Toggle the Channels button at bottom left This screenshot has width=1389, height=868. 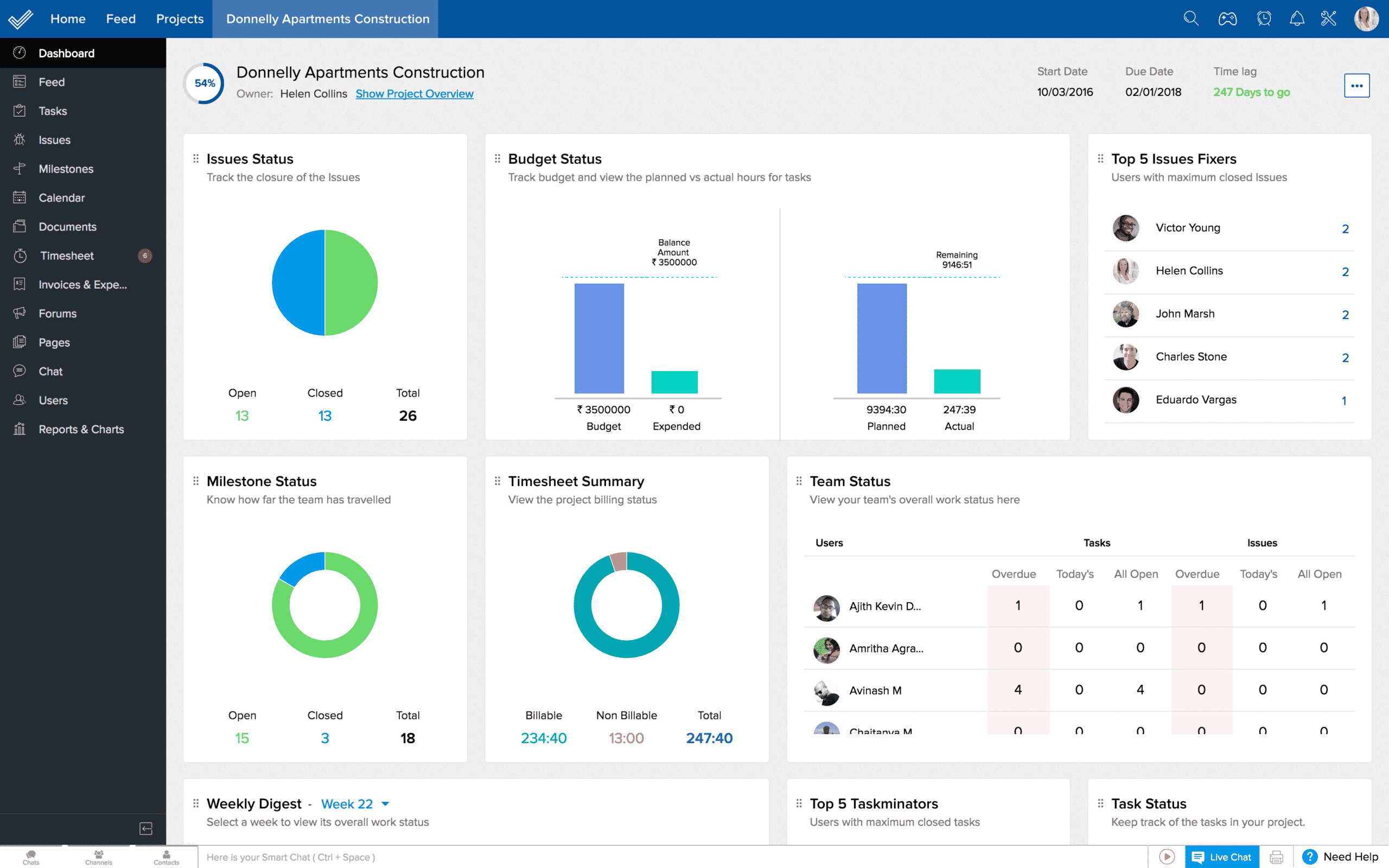click(96, 857)
